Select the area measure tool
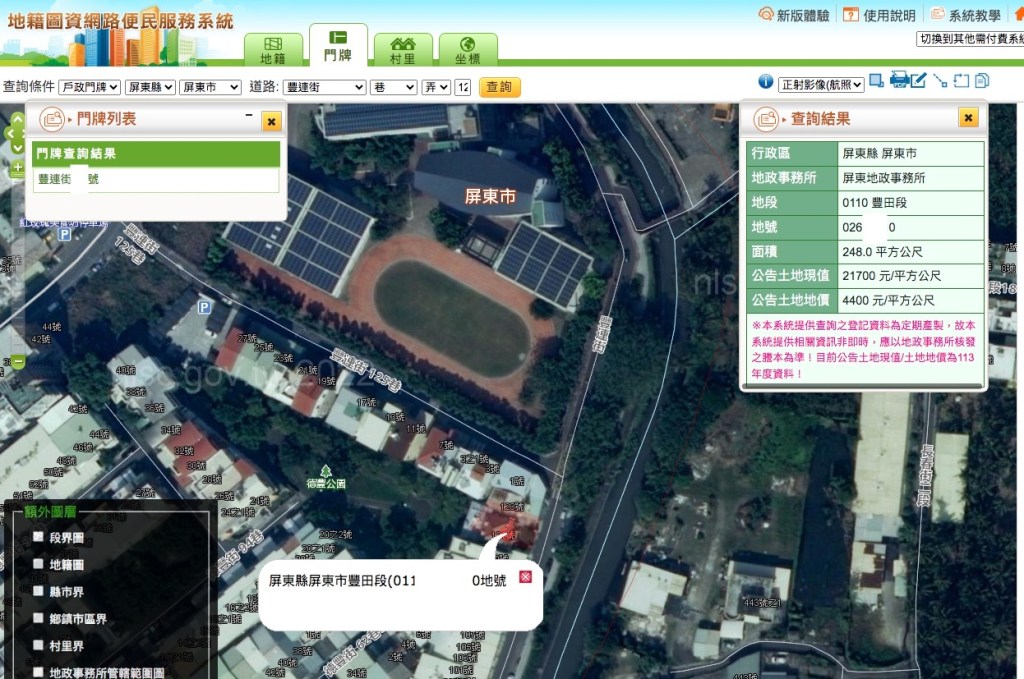1024x679 pixels. (x=961, y=81)
